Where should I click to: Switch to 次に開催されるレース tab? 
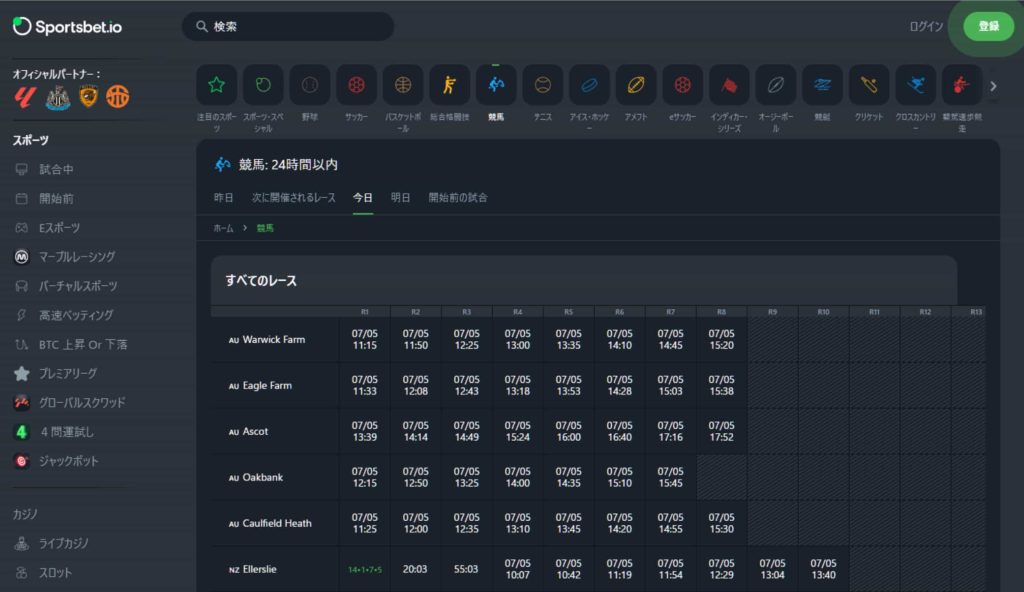pyautogui.click(x=294, y=197)
